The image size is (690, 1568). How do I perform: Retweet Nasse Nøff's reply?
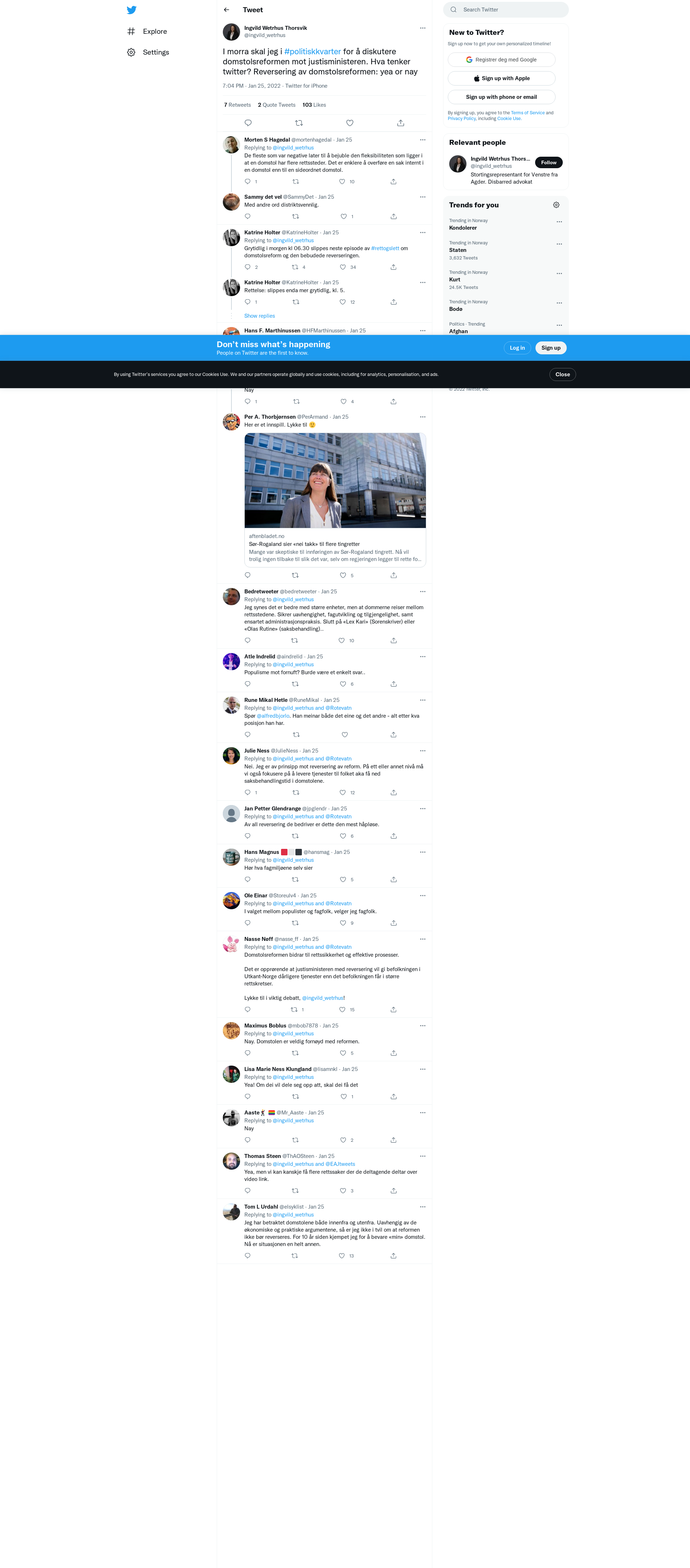[x=294, y=1010]
